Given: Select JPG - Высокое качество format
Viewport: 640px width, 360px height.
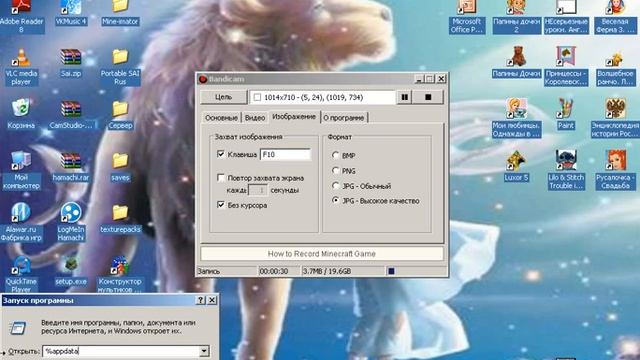Looking at the screenshot, I should click(x=336, y=200).
